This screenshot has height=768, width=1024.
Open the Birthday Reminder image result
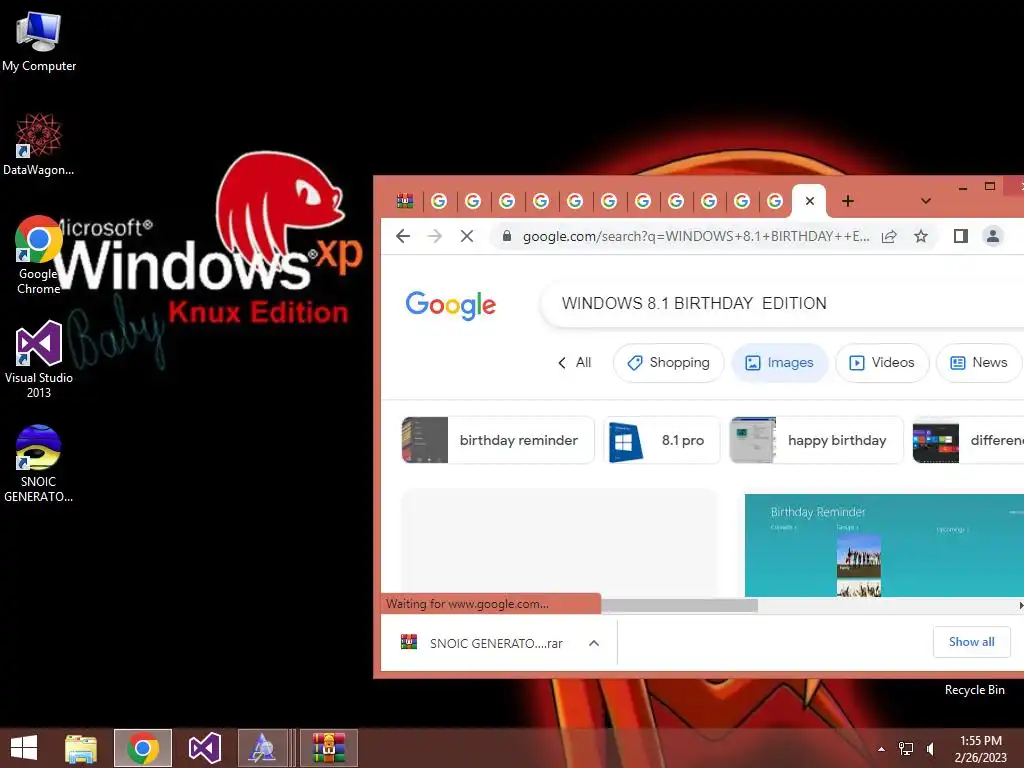point(884,545)
